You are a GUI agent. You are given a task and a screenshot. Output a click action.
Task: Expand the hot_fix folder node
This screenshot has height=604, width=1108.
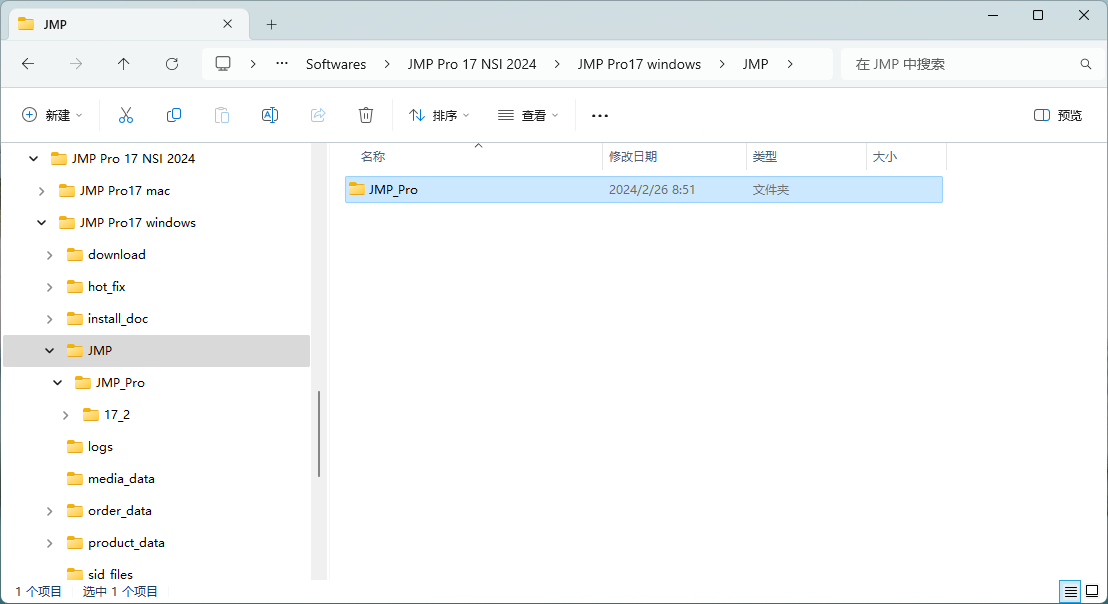click(49, 287)
